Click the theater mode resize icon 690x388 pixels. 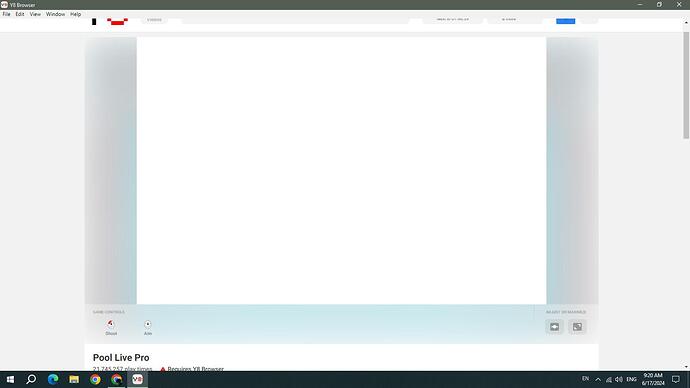[x=554, y=327]
